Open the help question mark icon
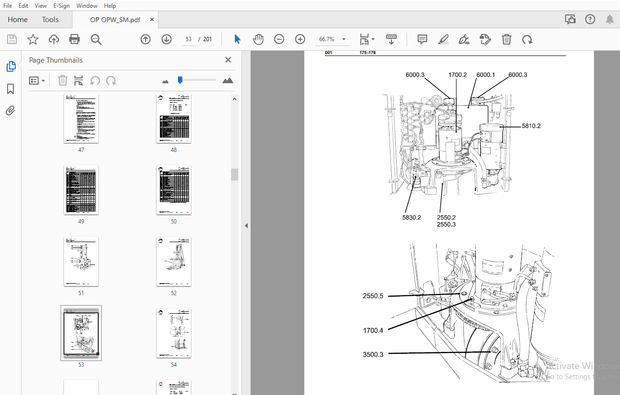620x395 pixels. (590, 19)
